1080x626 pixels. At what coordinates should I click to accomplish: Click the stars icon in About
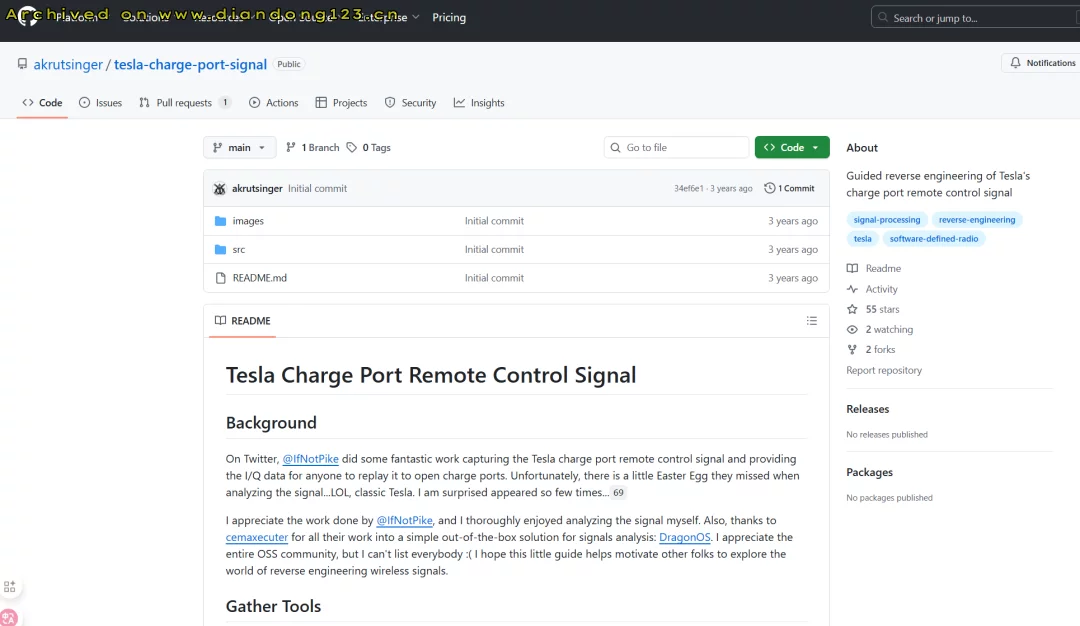[x=852, y=309]
